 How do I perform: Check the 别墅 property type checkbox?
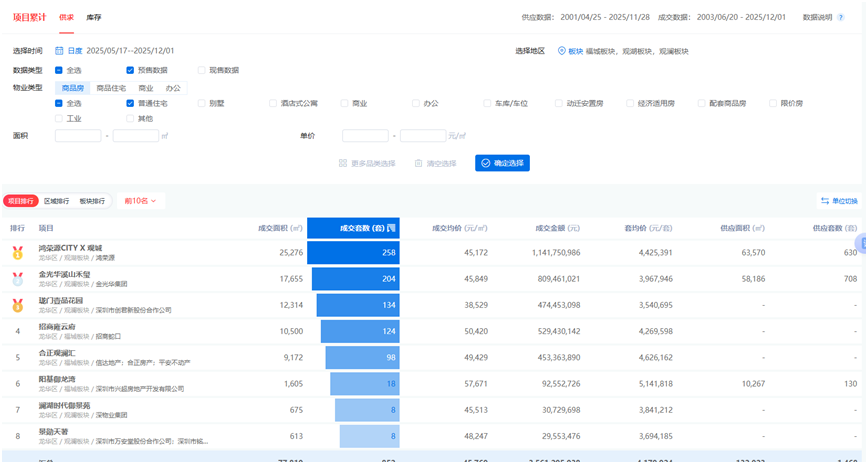click(x=201, y=103)
